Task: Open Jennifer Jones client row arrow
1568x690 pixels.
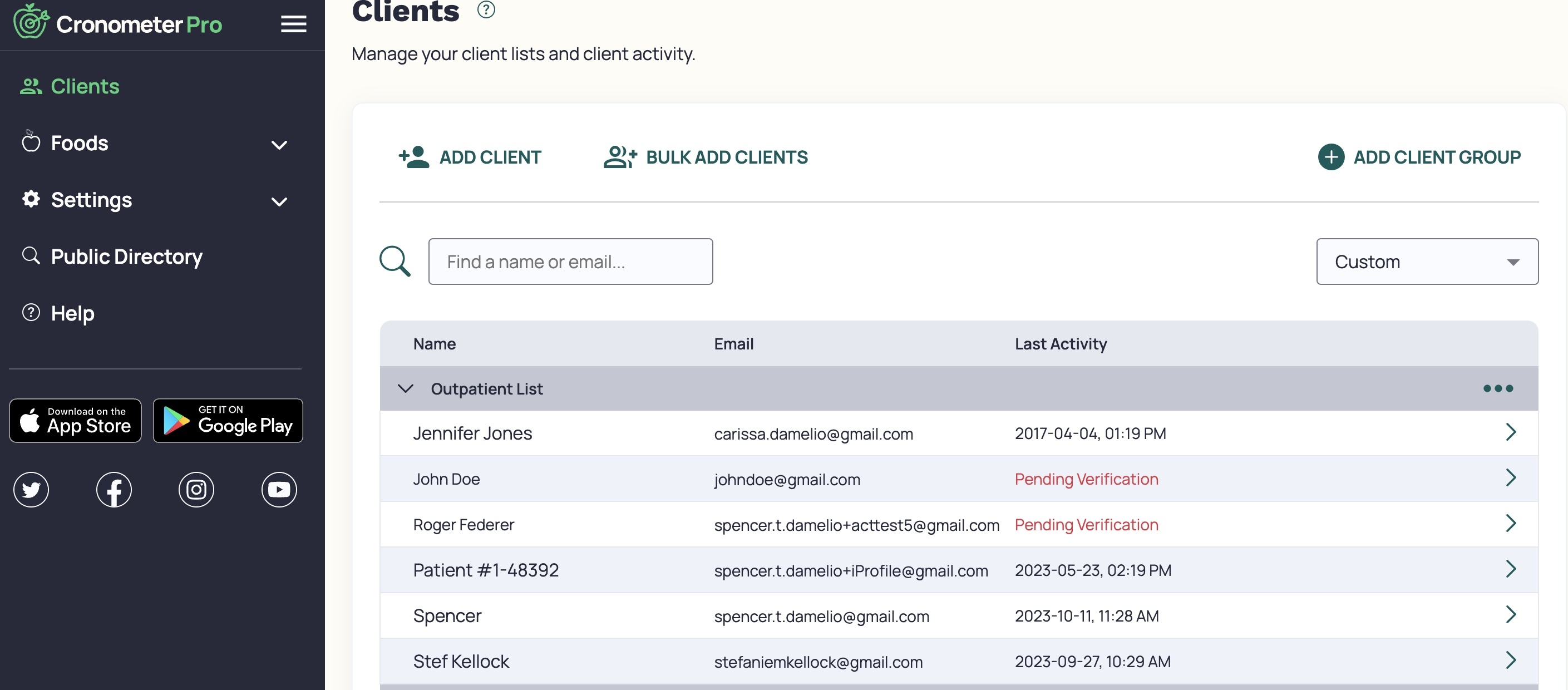Action: (1510, 432)
